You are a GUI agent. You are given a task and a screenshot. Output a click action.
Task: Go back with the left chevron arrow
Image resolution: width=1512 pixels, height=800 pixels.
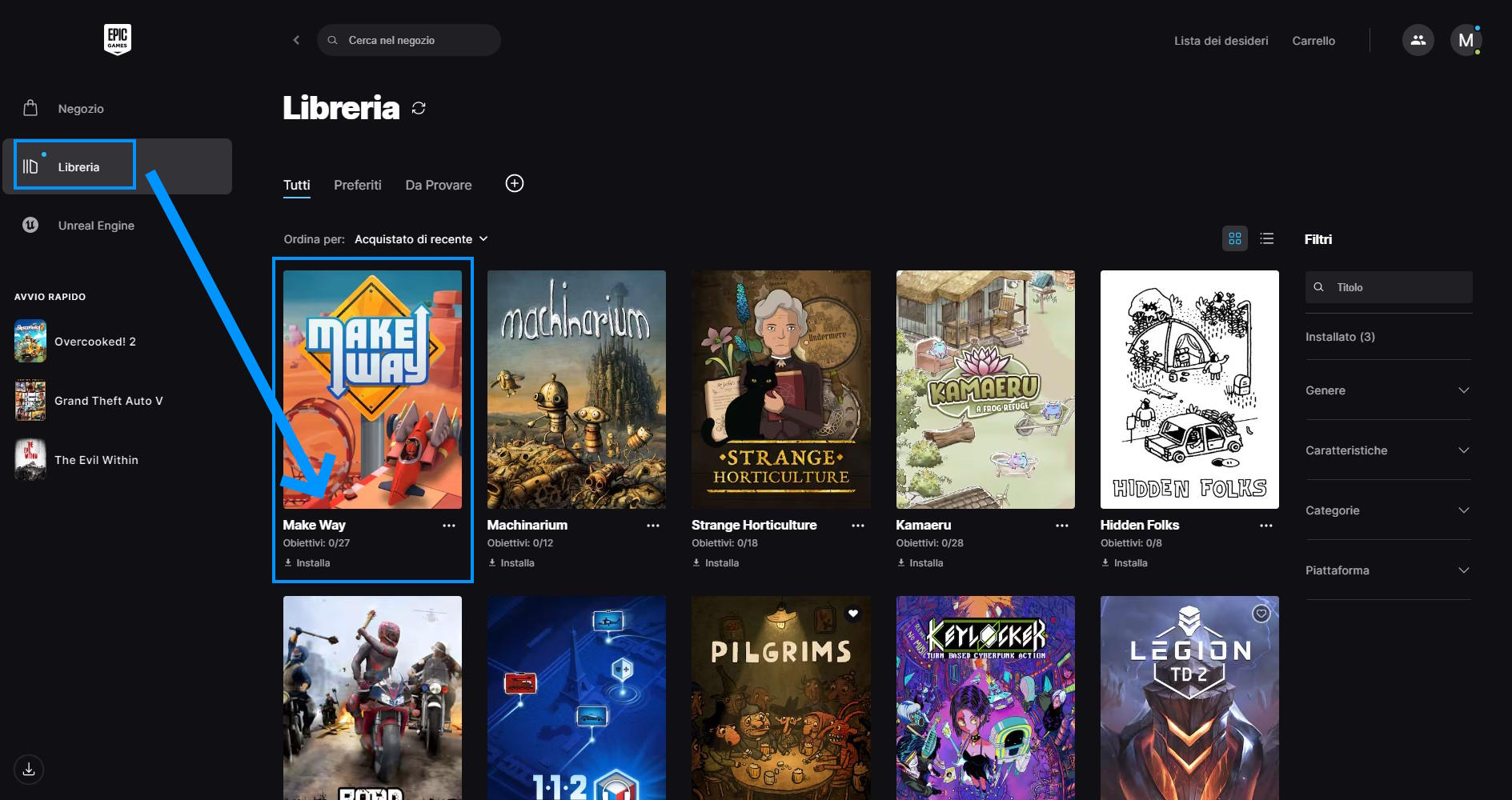(296, 40)
